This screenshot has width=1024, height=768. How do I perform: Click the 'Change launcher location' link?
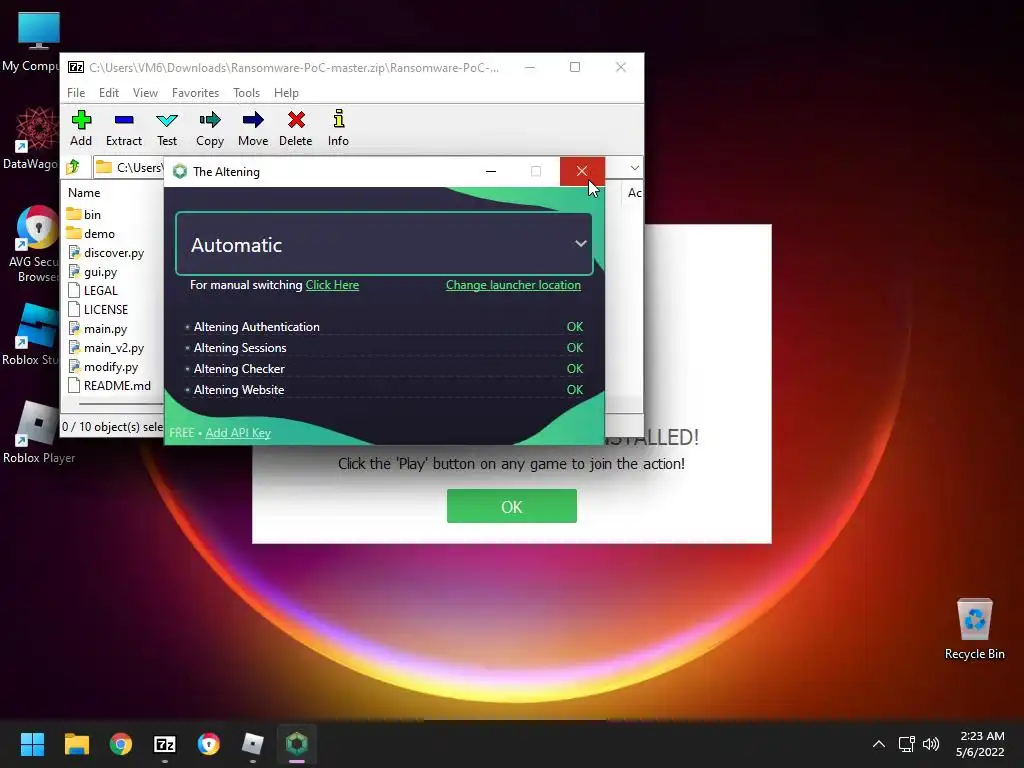click(513, 285)
